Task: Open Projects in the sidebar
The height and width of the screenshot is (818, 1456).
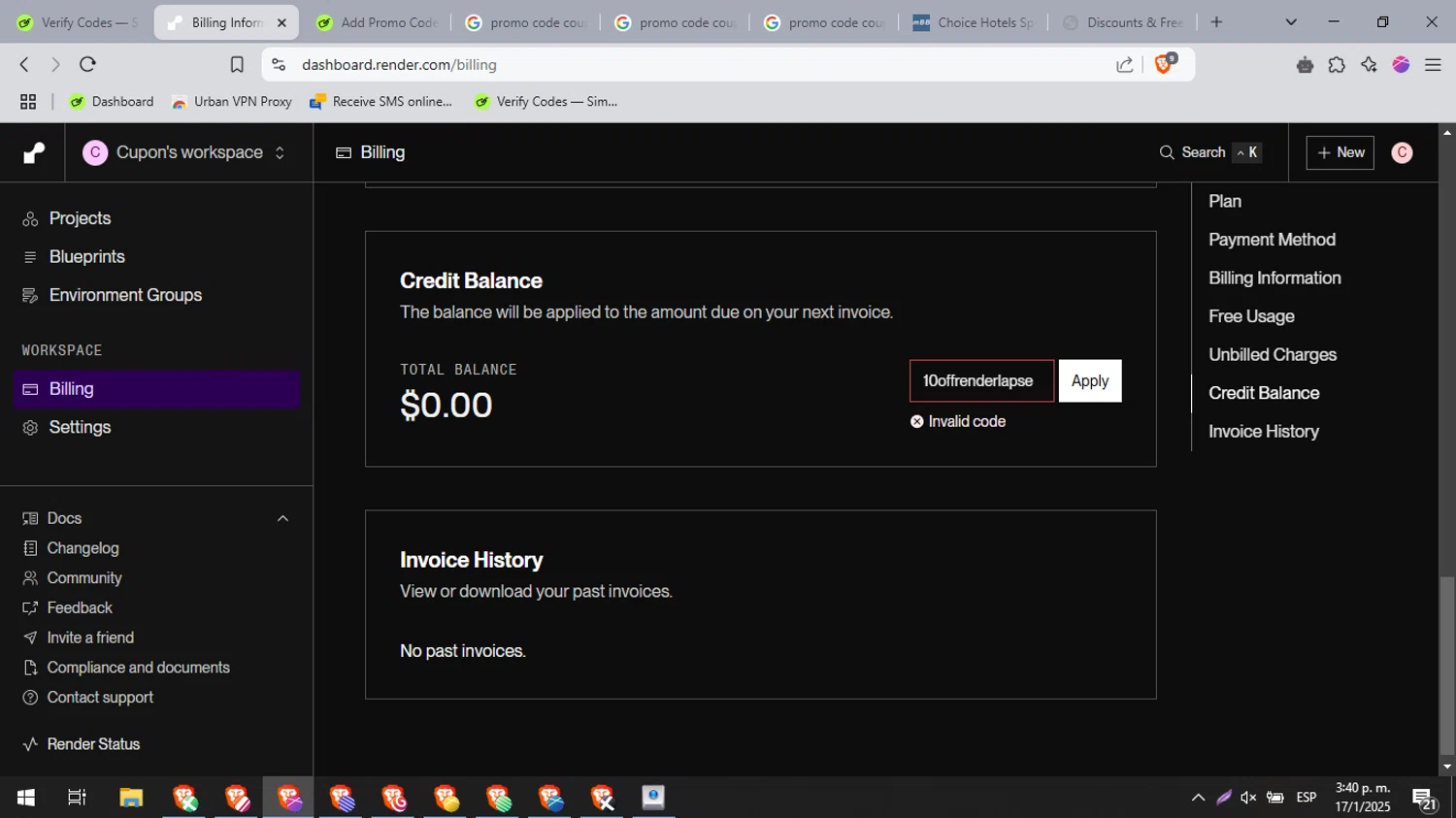Action: (80, 218)
